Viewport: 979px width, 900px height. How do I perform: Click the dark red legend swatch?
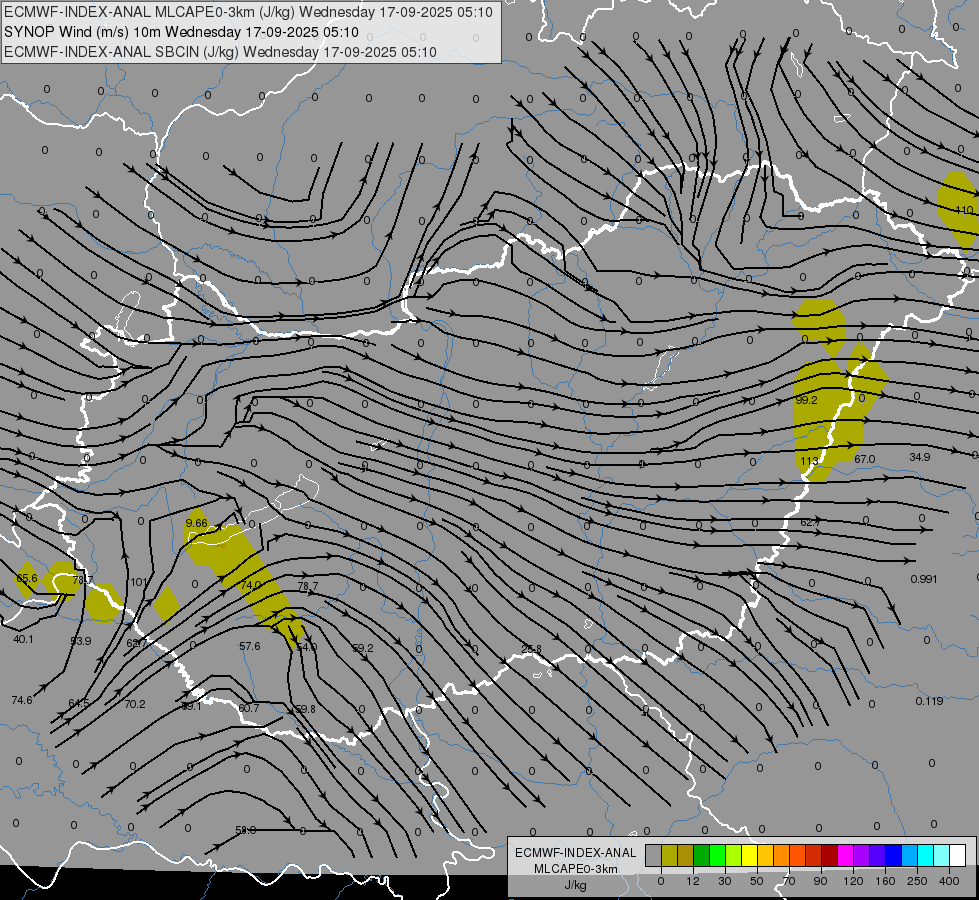pos(829,855)
